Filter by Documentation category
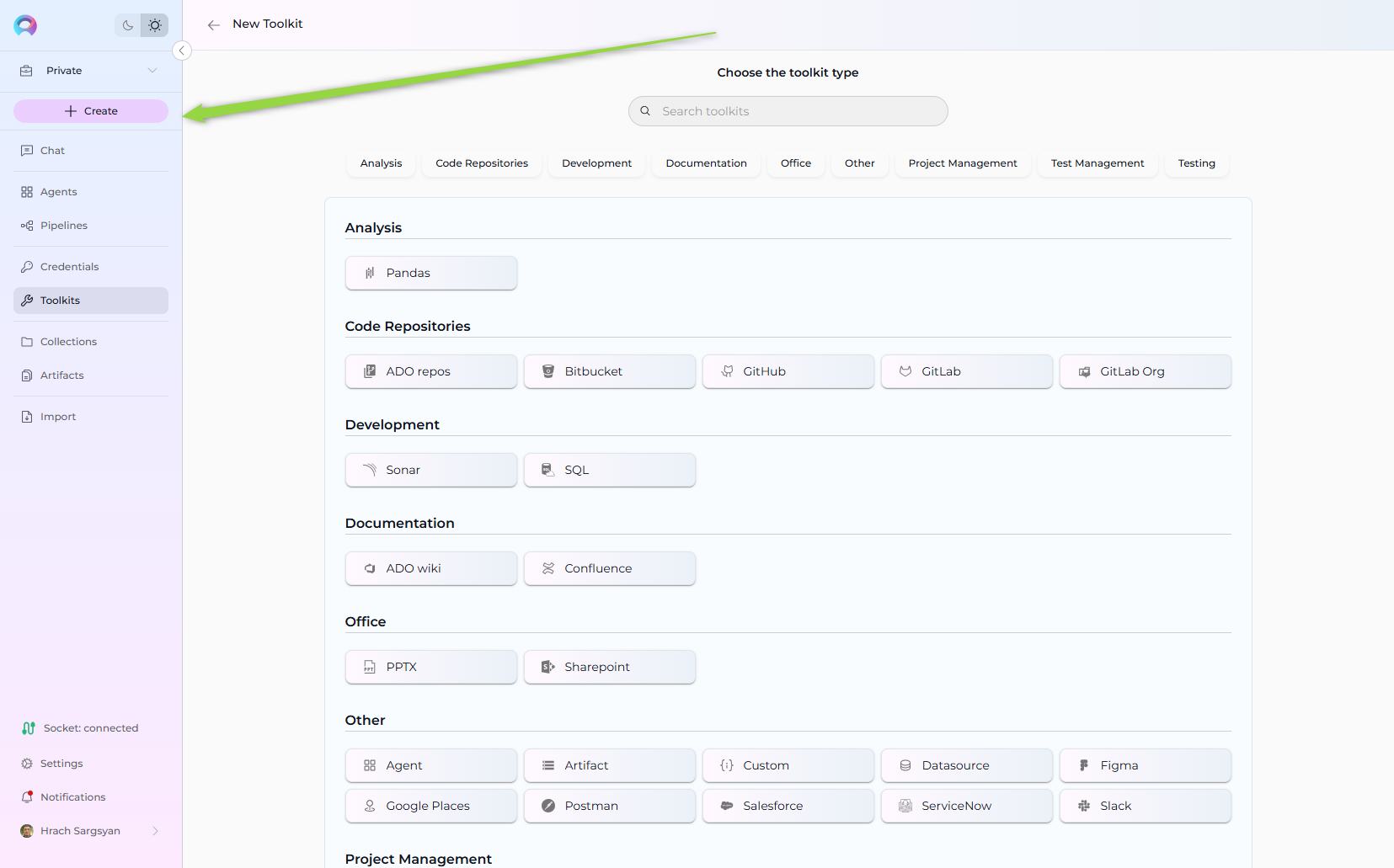The height and width of the screenshot is (868, 1394). (x=707, y=163)
